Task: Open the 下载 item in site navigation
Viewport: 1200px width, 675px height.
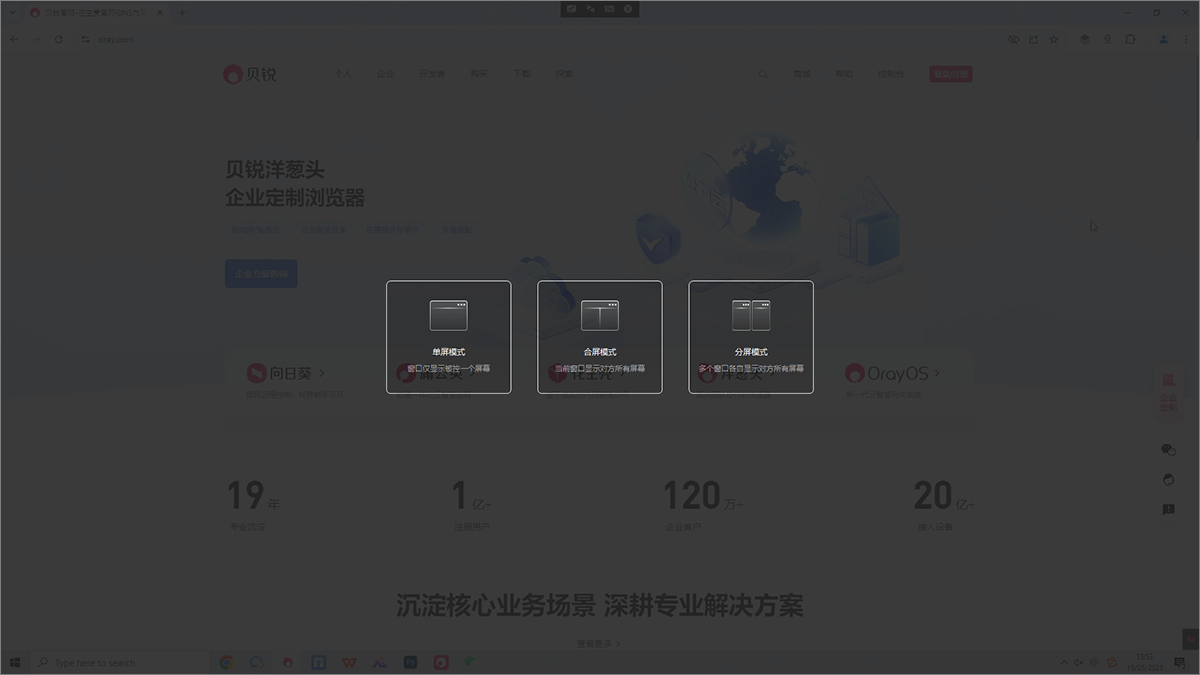Action: click(521, 74)
